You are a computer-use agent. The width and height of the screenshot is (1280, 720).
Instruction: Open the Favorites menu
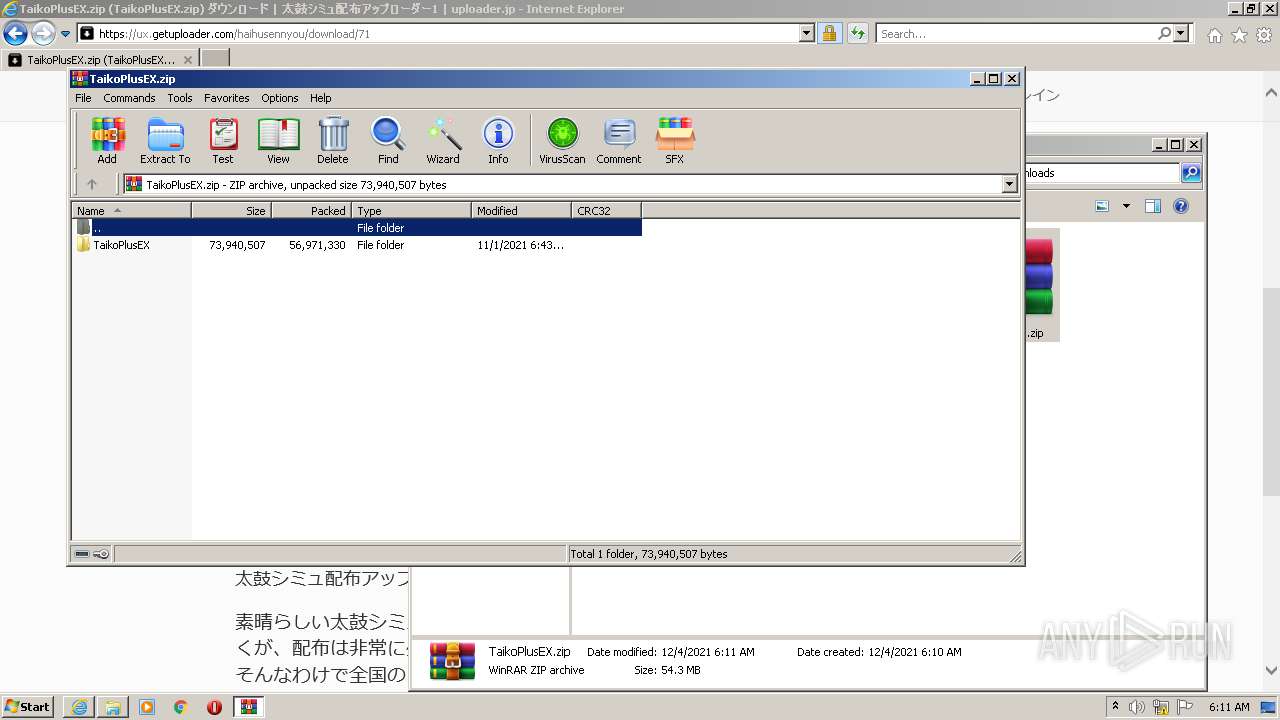tap(227, 98)
